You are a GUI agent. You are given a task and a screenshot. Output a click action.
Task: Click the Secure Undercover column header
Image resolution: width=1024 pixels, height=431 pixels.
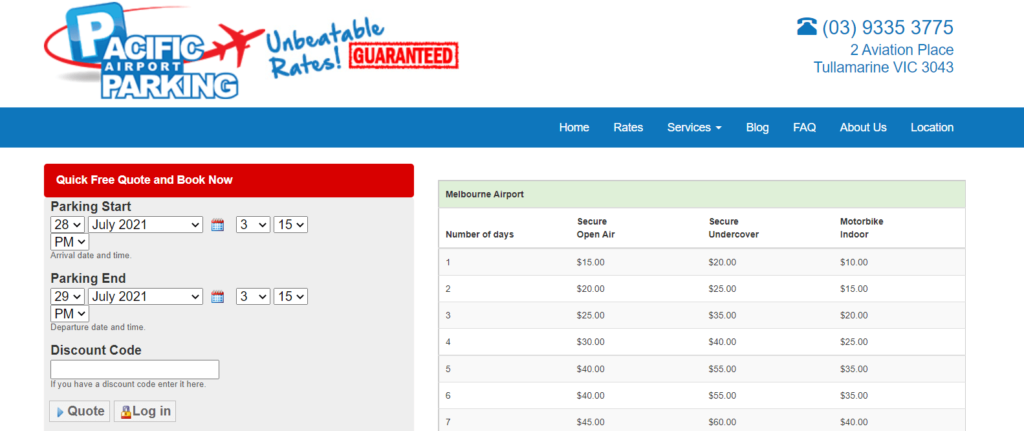(x=733, y=228)
